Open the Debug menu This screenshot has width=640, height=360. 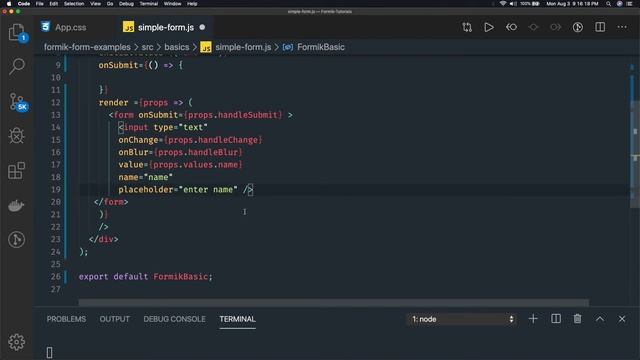pos(126,4)
